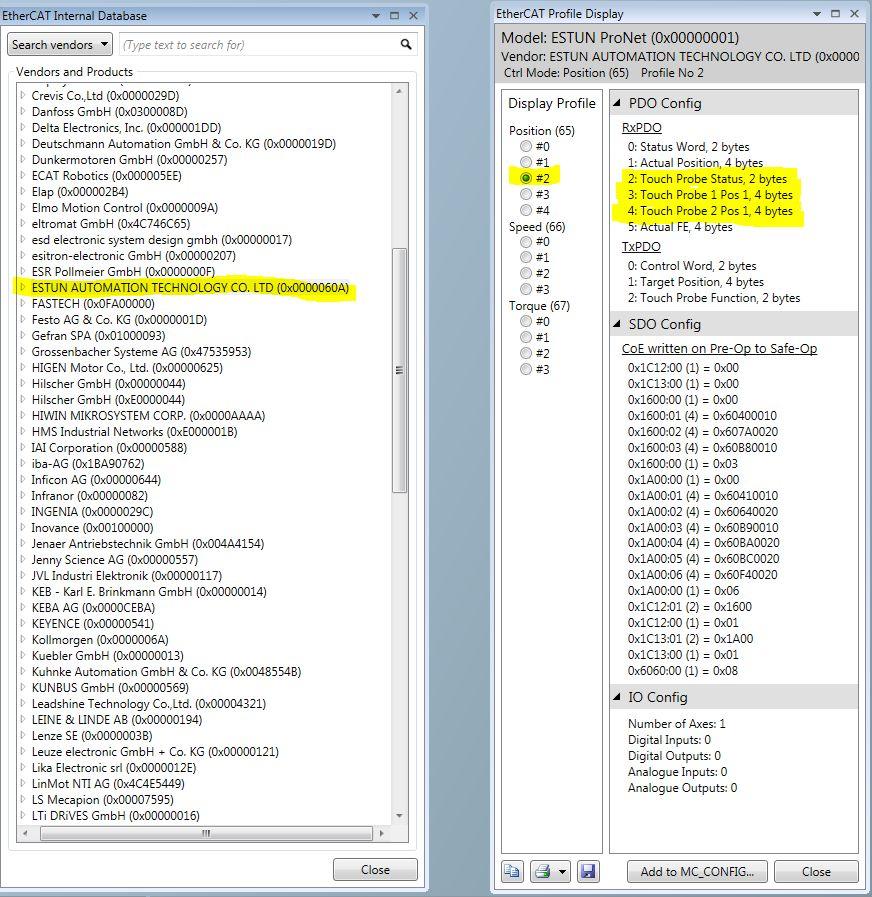
Task: Click the printer icon in Profile Display
Action: tap(542, 871)
